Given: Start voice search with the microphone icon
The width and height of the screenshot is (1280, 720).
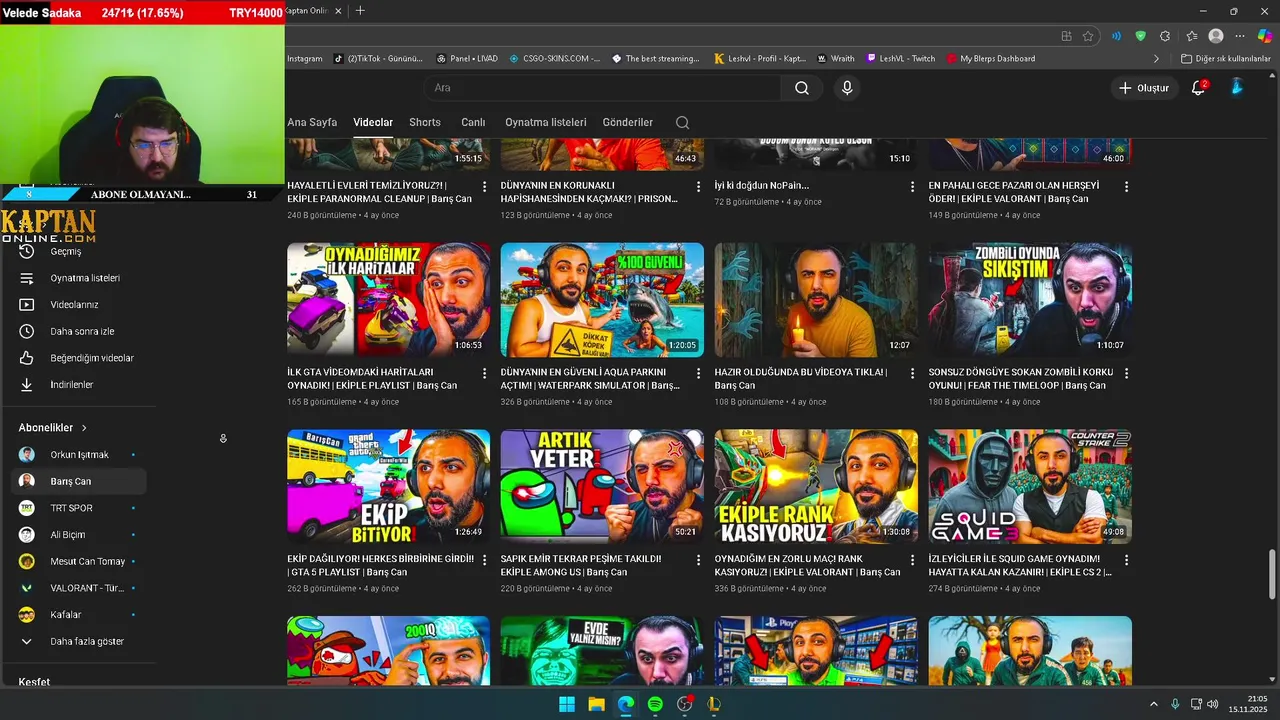Looking at the screenshot, I should coord(847,88).
